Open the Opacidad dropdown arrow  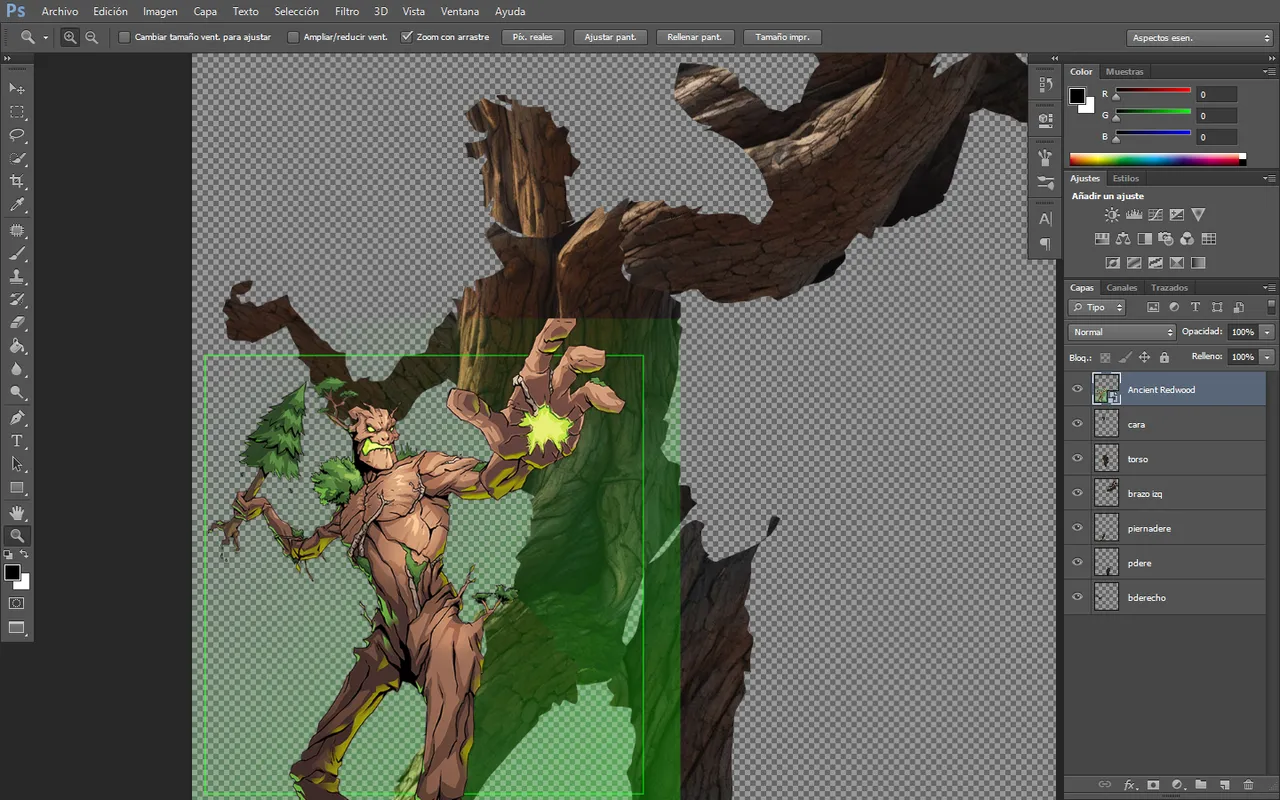coord(1267,332)
